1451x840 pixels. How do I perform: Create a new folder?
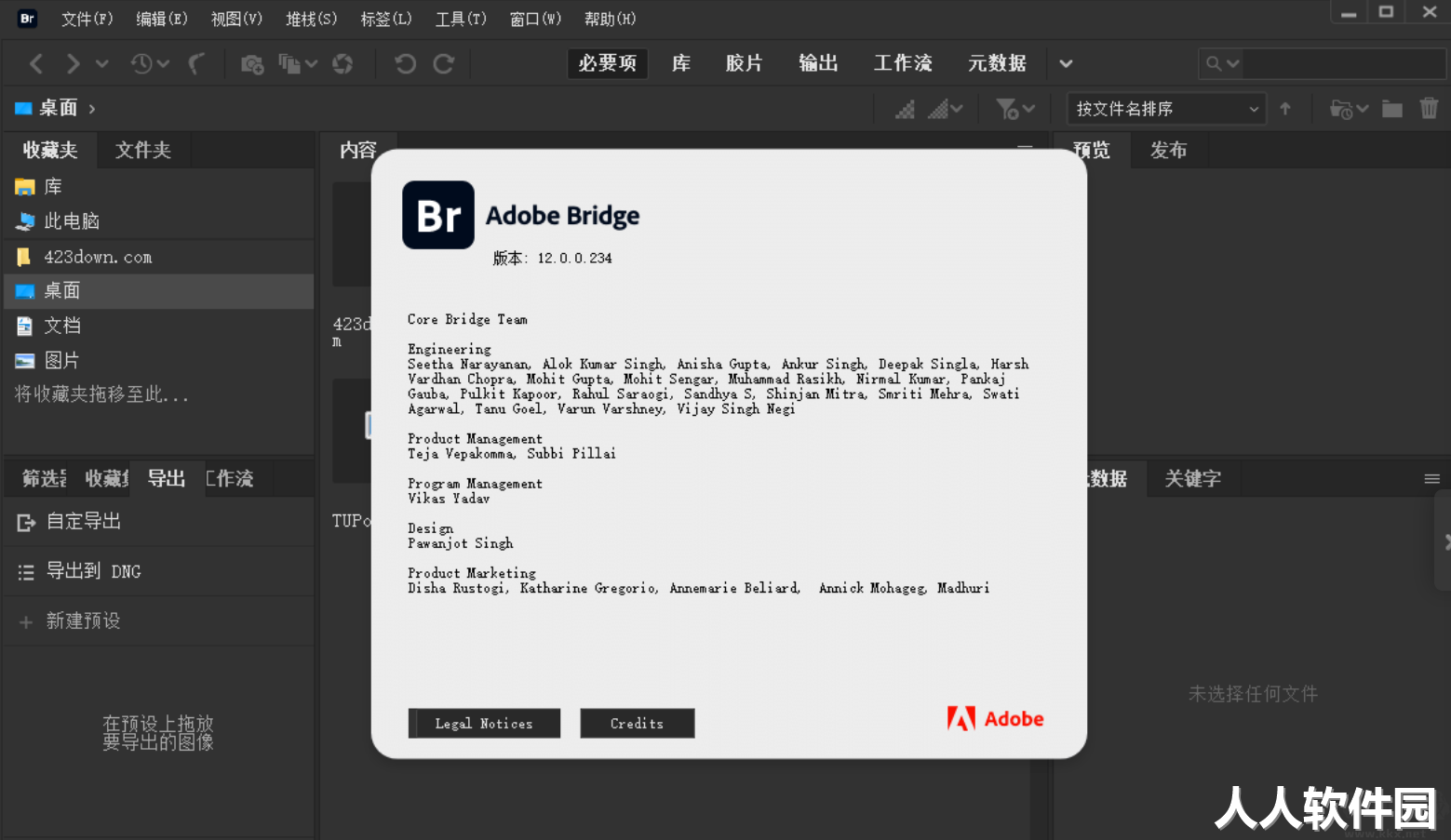(1392, 109)
